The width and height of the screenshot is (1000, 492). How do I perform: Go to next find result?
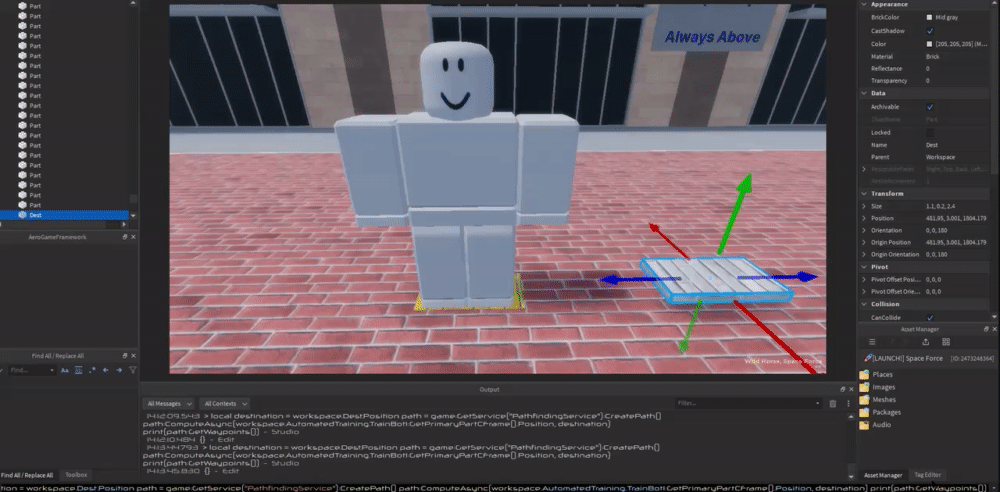119,370
